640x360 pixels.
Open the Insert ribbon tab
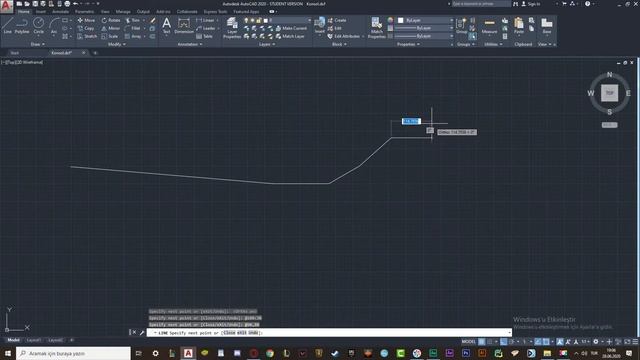pyautogui.click(x=41, y=11)
